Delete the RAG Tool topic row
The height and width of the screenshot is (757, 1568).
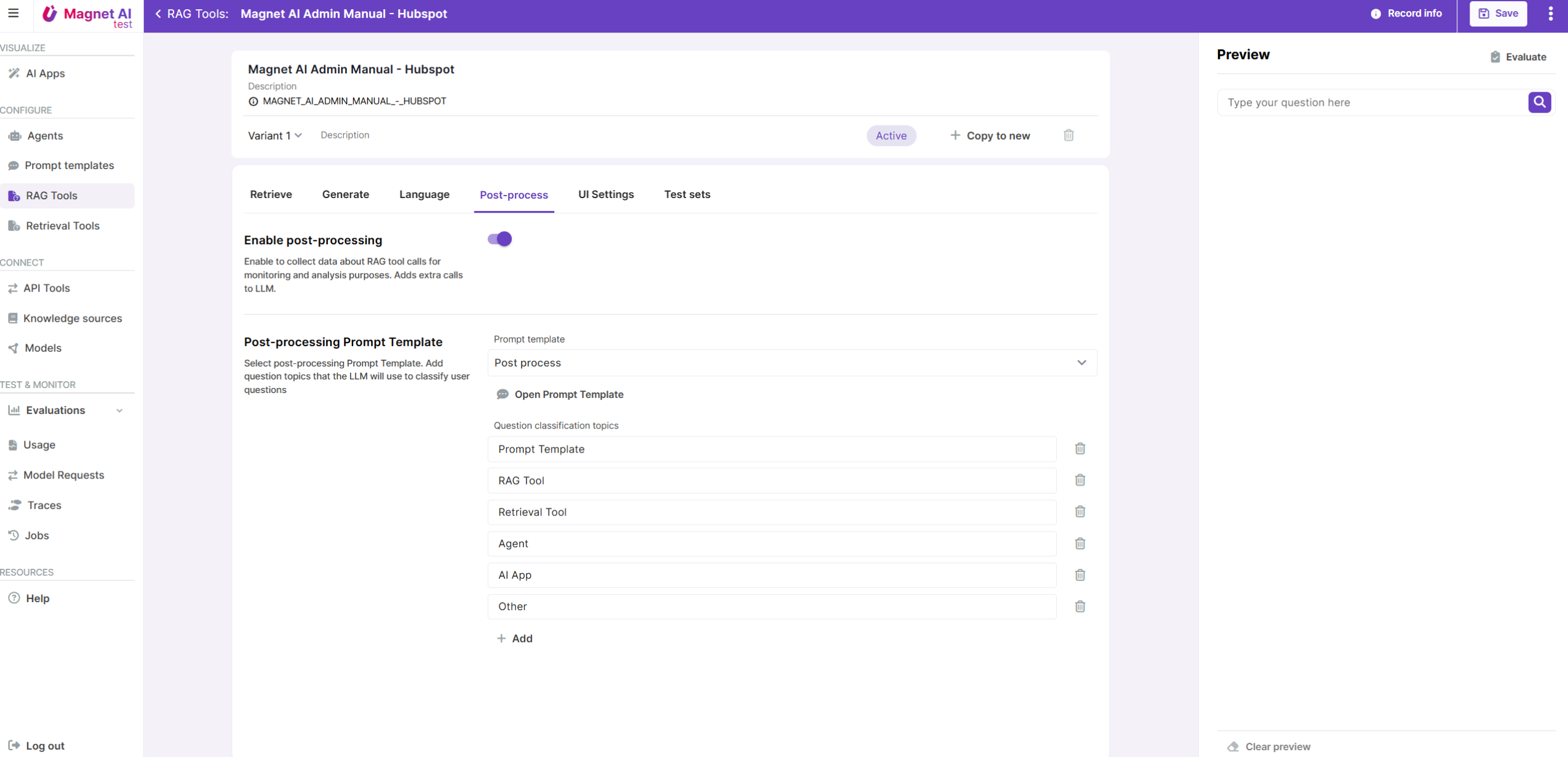click(x=1080, y=480)
